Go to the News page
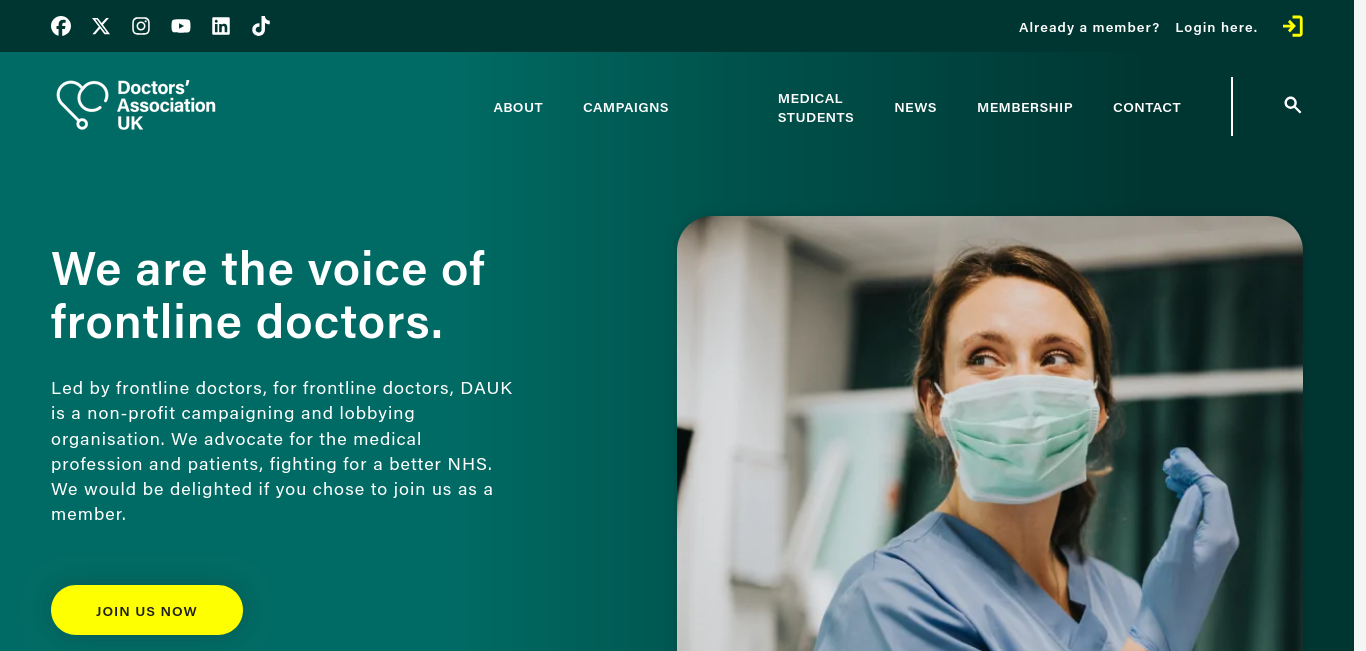Image resolution: width=1366 pixels, height=651 pixels. (915, 107)
